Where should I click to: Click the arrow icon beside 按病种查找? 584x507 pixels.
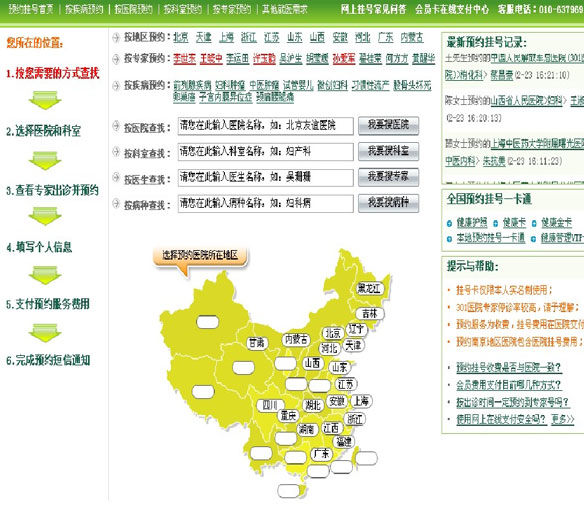pyautogui.click(x=116, y=203)
